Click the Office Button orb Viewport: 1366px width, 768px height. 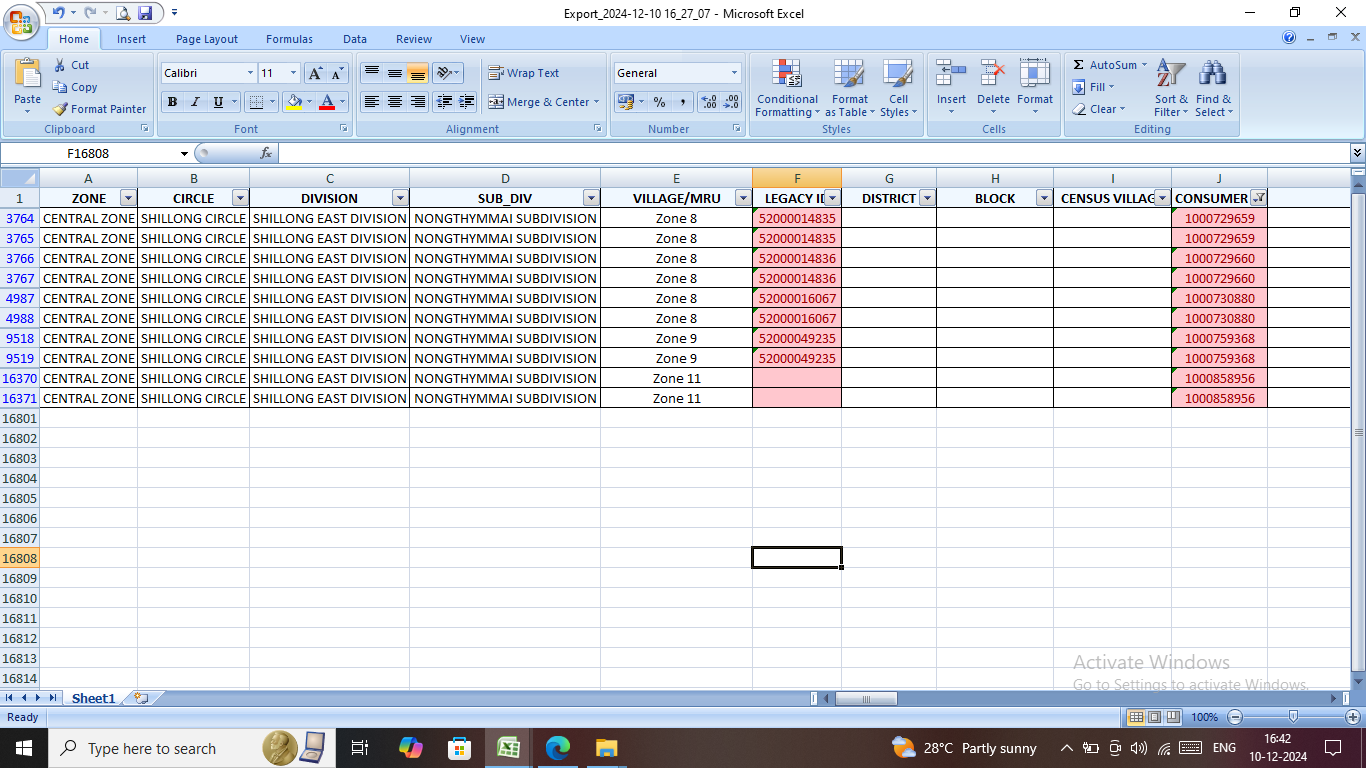tap(19, 20)
